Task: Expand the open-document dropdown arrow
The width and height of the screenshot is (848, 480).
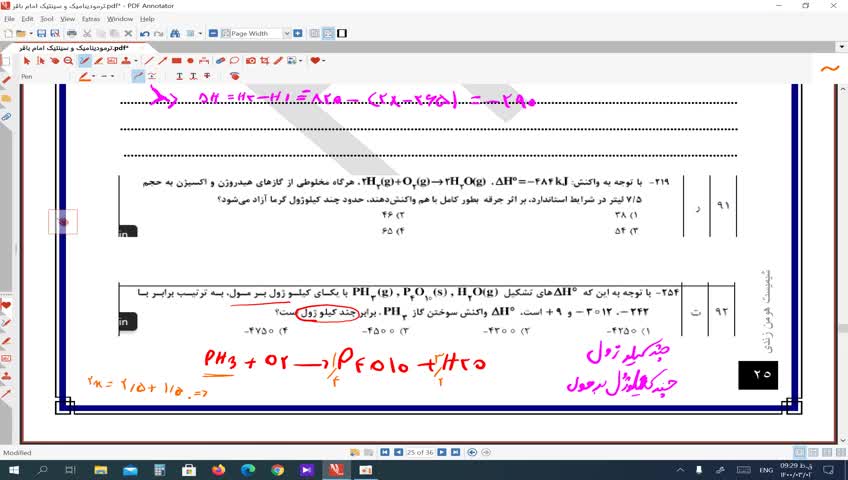Action: tap(31, 34)
